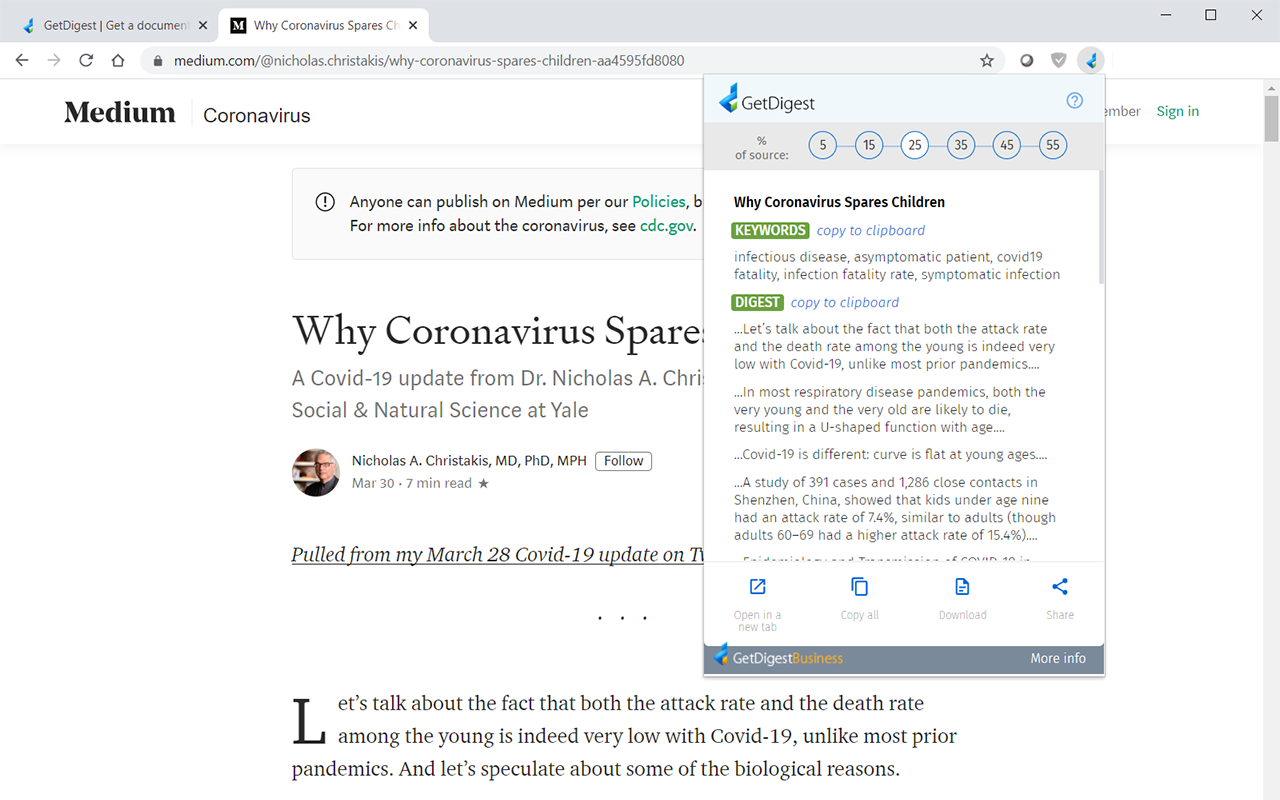Set the source percentage slider to 45
The width and height of the screenshot is (1280, 800).
coord(1006,144)
